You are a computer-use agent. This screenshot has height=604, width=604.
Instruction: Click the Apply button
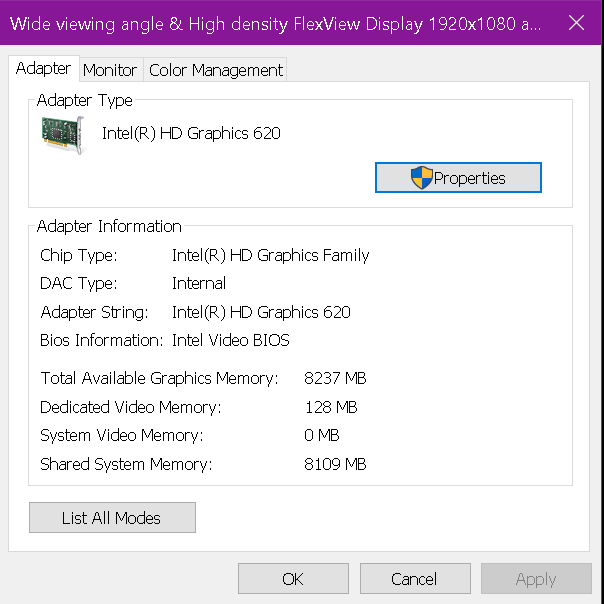536,579
